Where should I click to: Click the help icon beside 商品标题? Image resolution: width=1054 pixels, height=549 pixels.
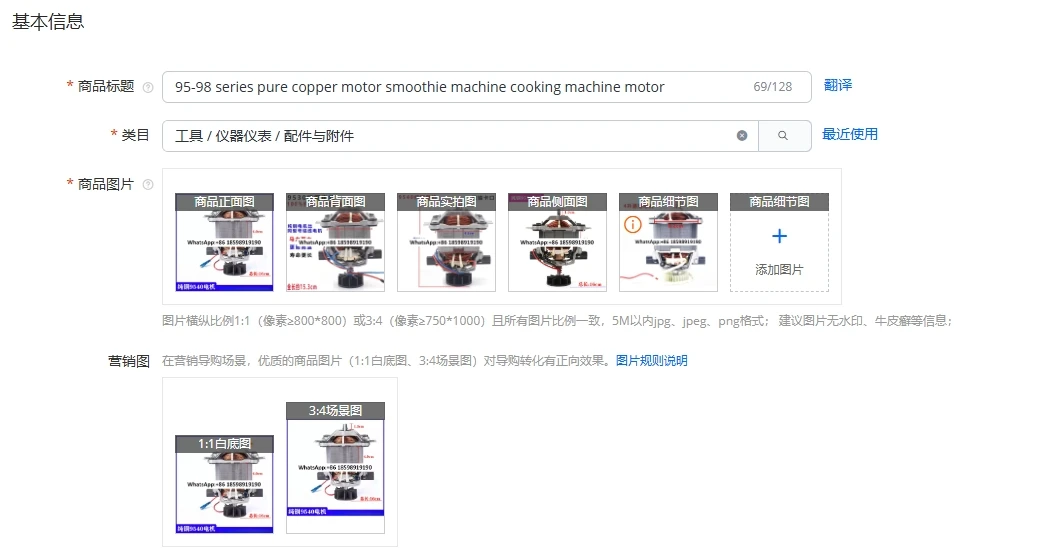tap(148, 87)
